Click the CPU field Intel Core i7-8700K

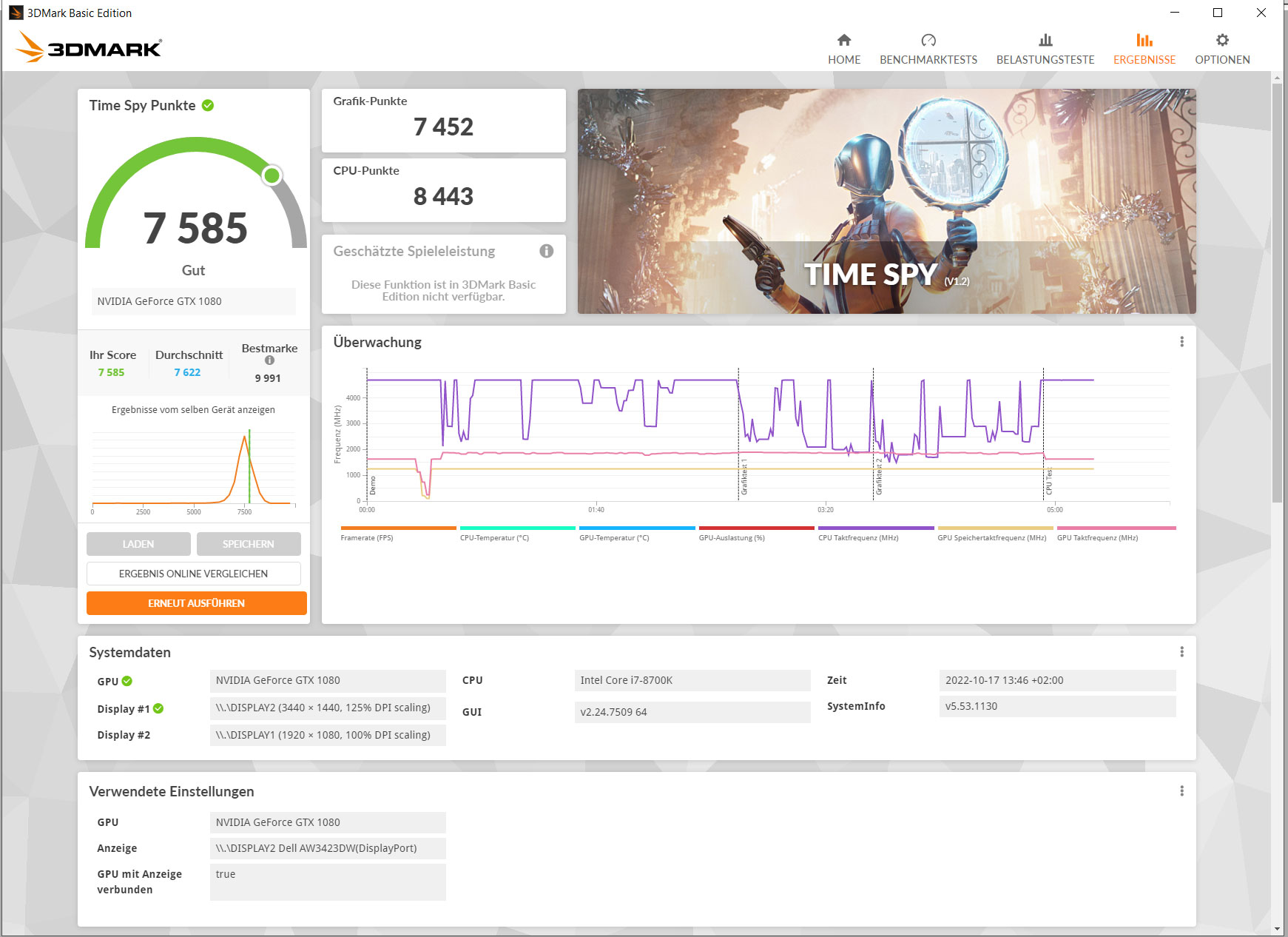click(x=692, y=680)
